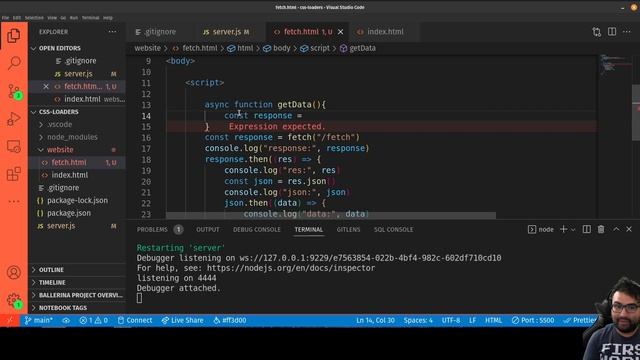Screen dimensions: 640x360
Task: Open the Extensions view icon
Action: click(13, 174)
